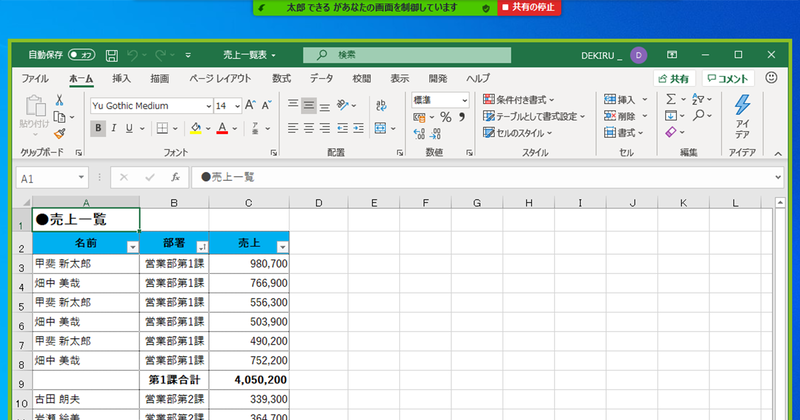Screen dimensions: 800x420
Task: Click the Percent Style icon
Action: (x=446, y=117)
